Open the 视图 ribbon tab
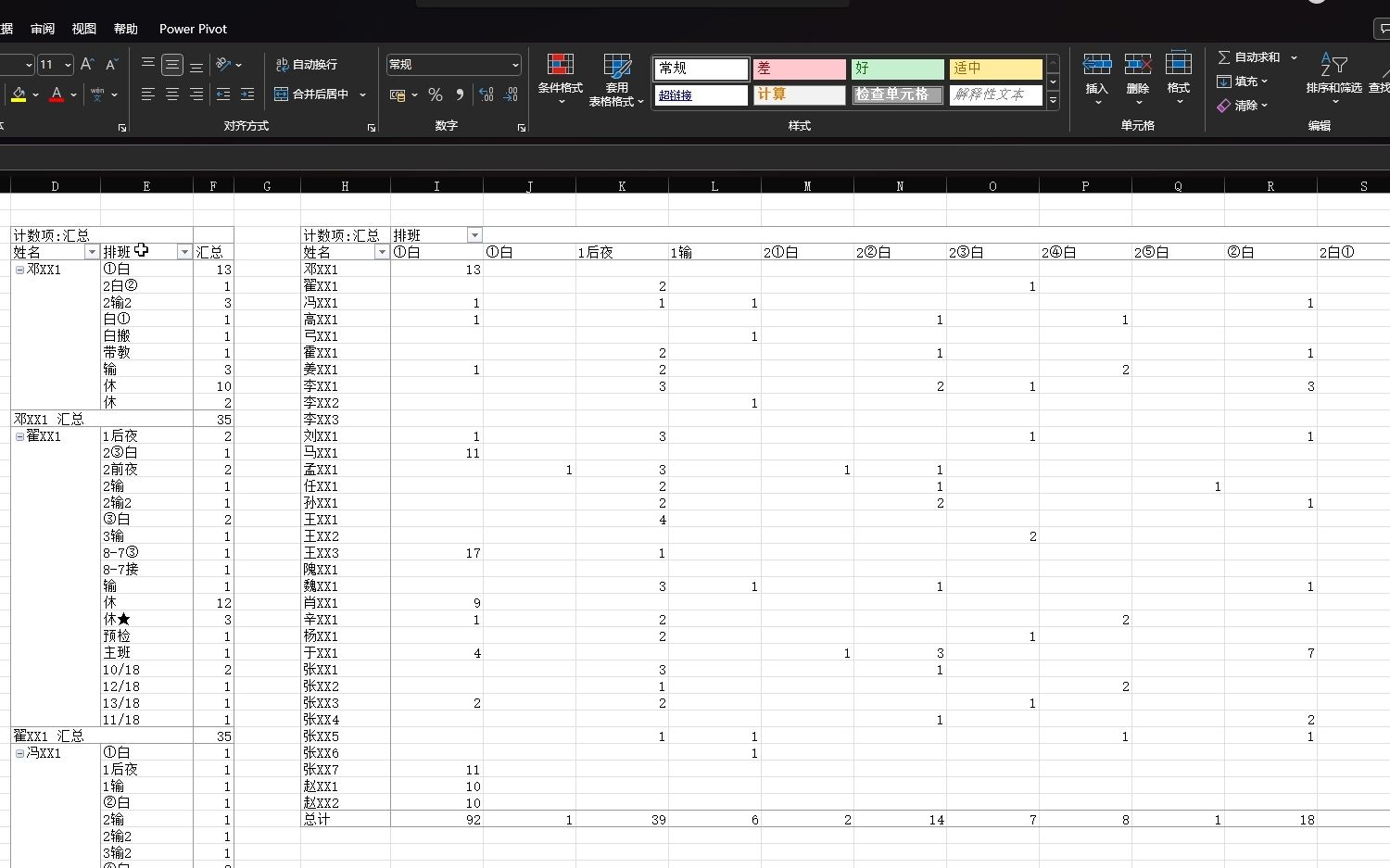The image size is (1390, 868). pos(84,29)
